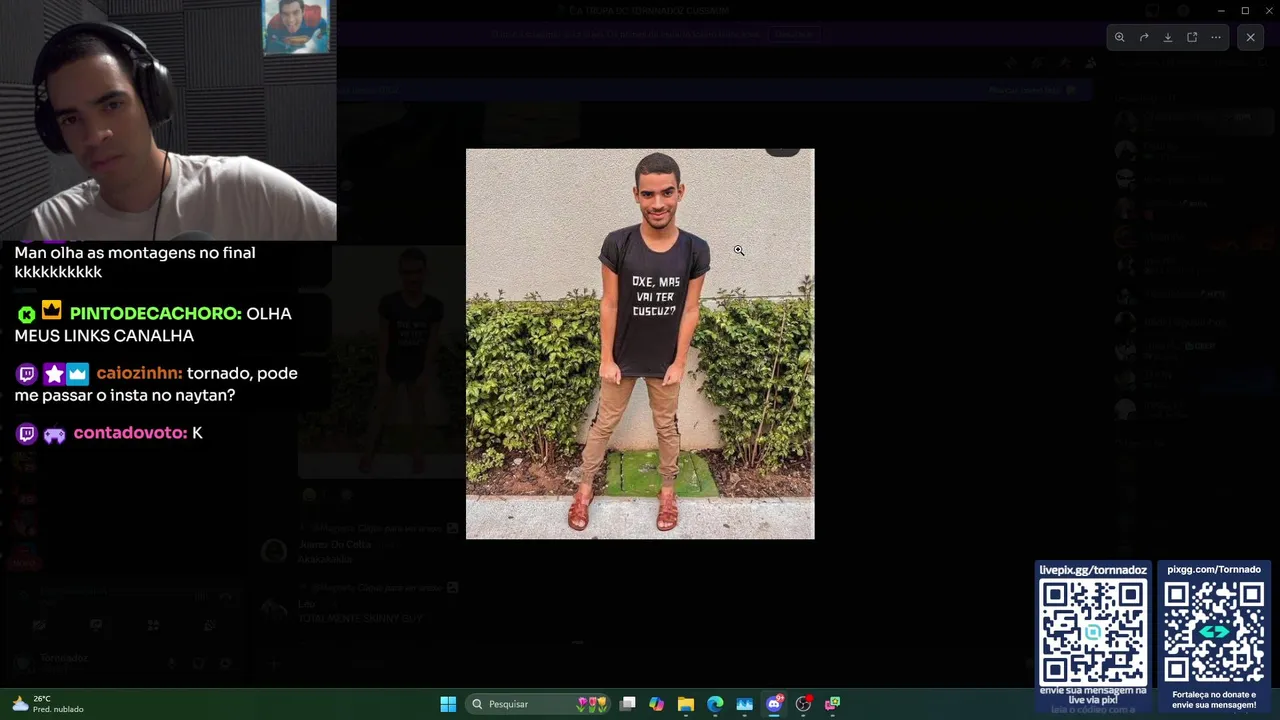This screenshot has height=720, width=1280.
Task: Click the crown badge beside PINTODECACHORO
Action: click(52, 311)
